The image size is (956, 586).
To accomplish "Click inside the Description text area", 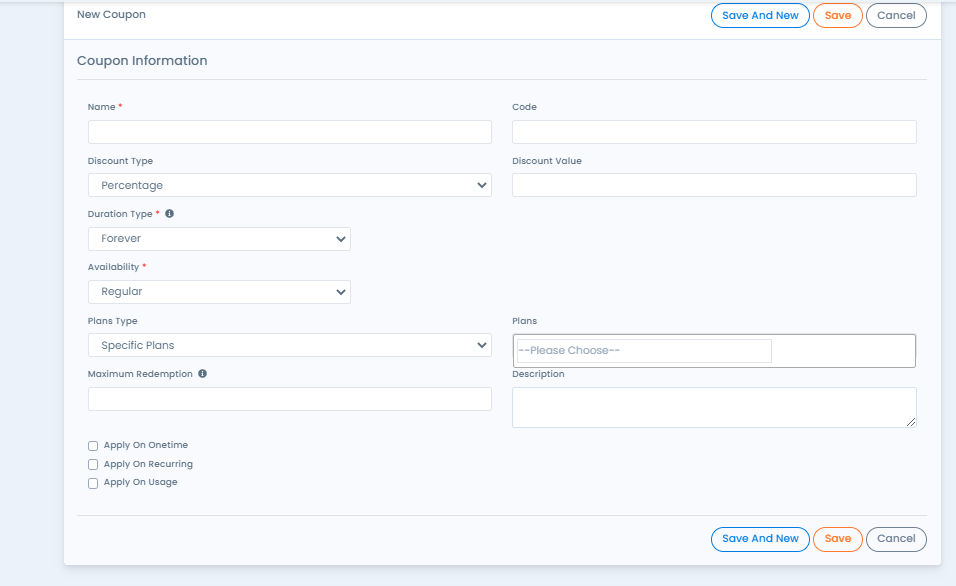I will pos(713,406).
